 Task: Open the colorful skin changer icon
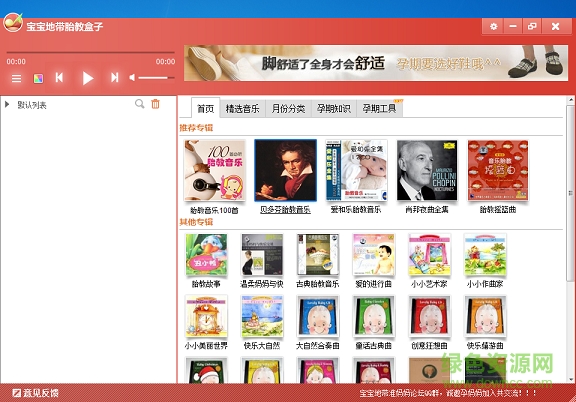[x=38, y=78]
